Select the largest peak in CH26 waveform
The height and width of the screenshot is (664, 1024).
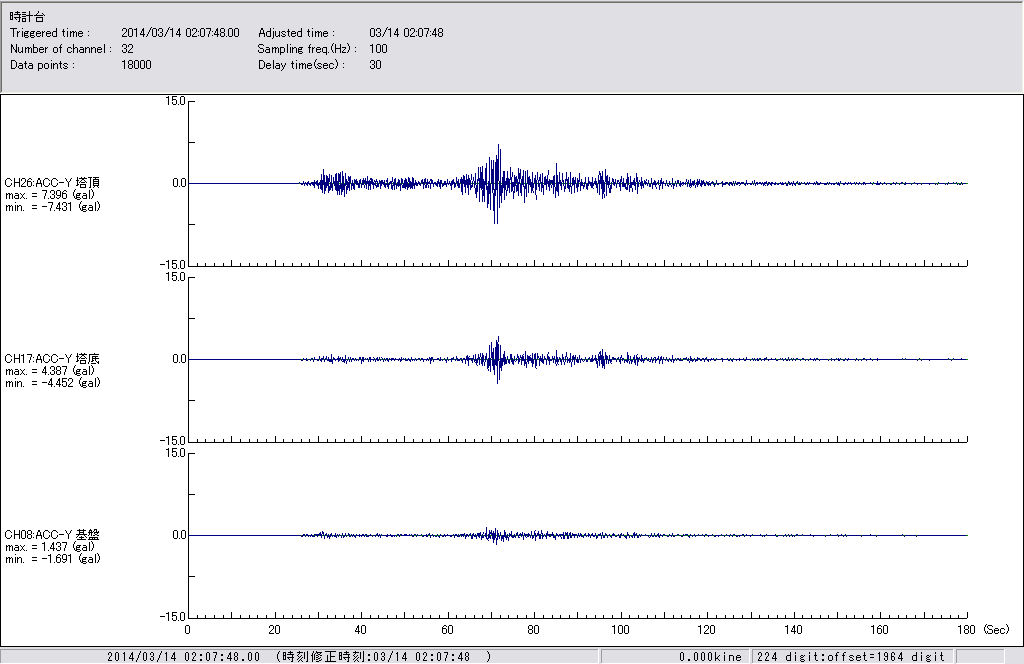coord(497,146)
